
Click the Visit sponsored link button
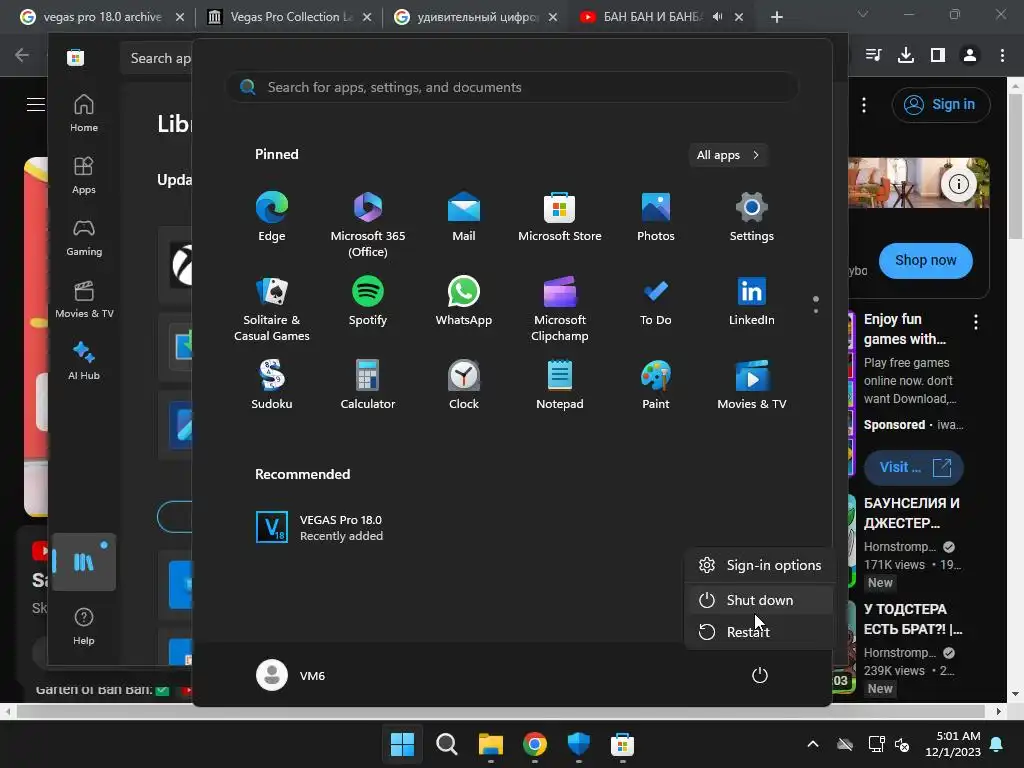point(914,468)
